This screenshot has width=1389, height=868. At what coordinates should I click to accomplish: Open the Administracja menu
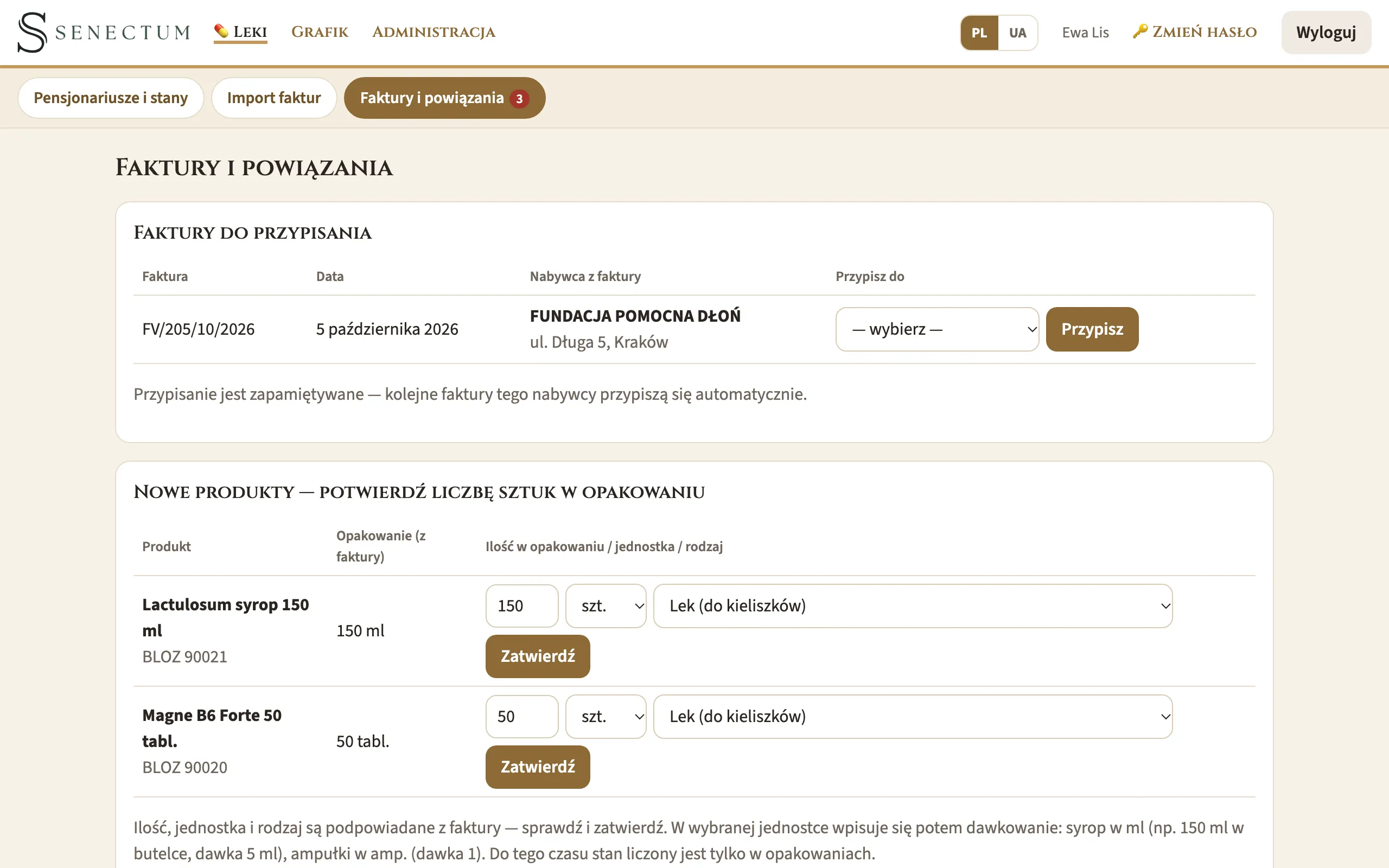pyautogui.click(x=434, y=32)
